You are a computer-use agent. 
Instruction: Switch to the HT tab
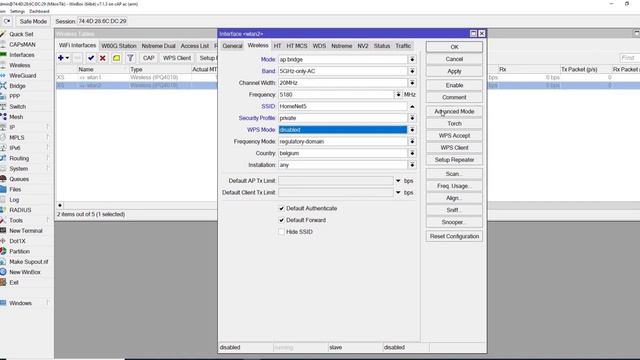coord(277,46)
